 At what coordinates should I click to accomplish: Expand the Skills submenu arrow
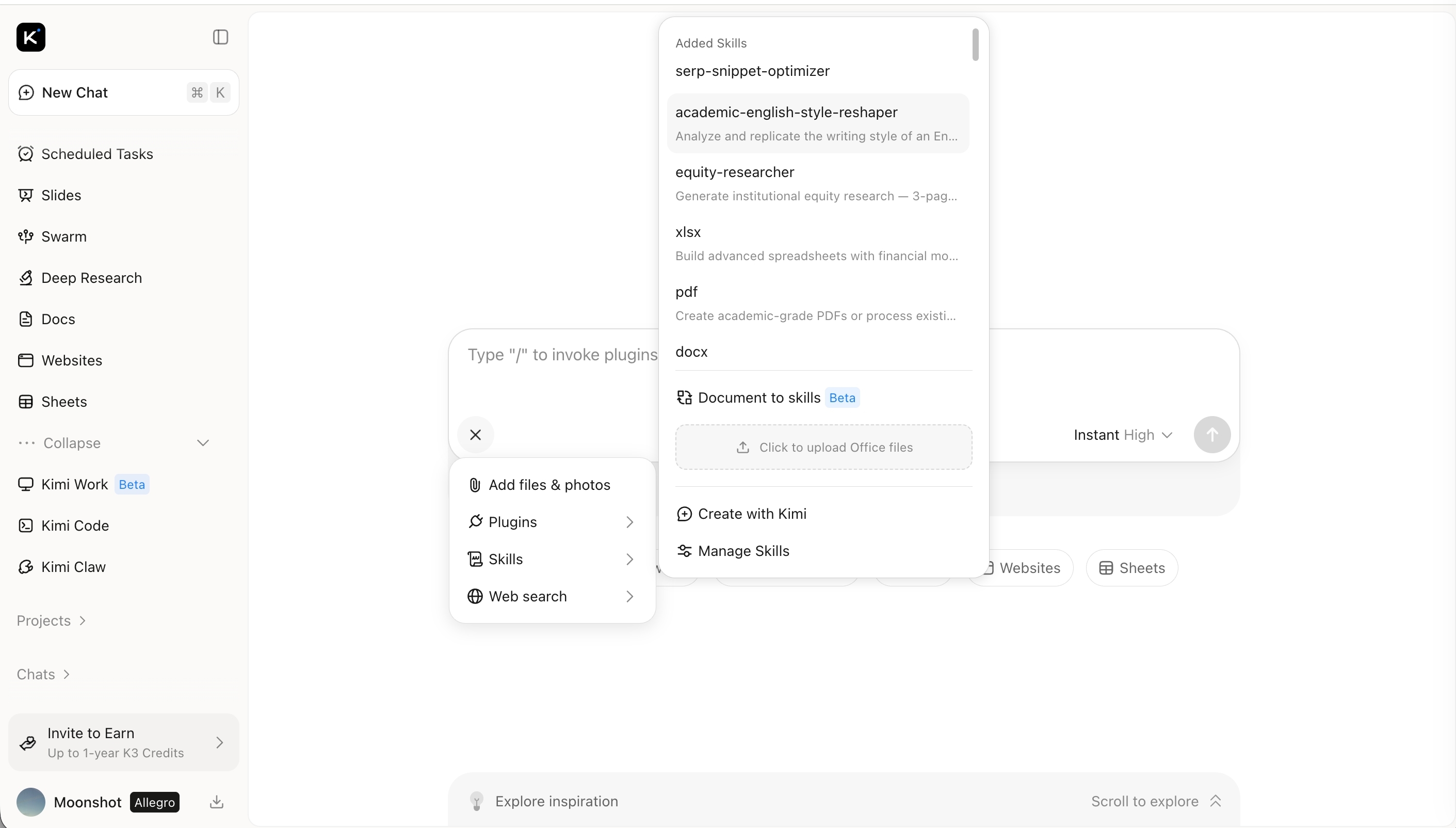(629, 560)
